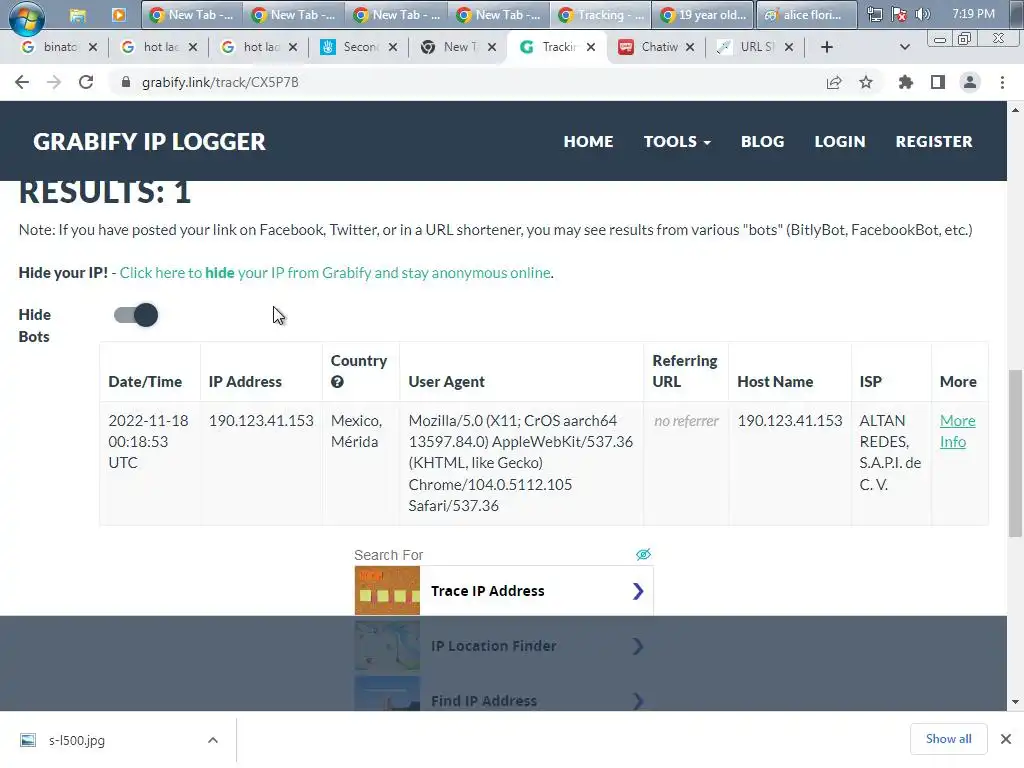Click the page vertical scrollbar thumb

[x=1015, y=453]
